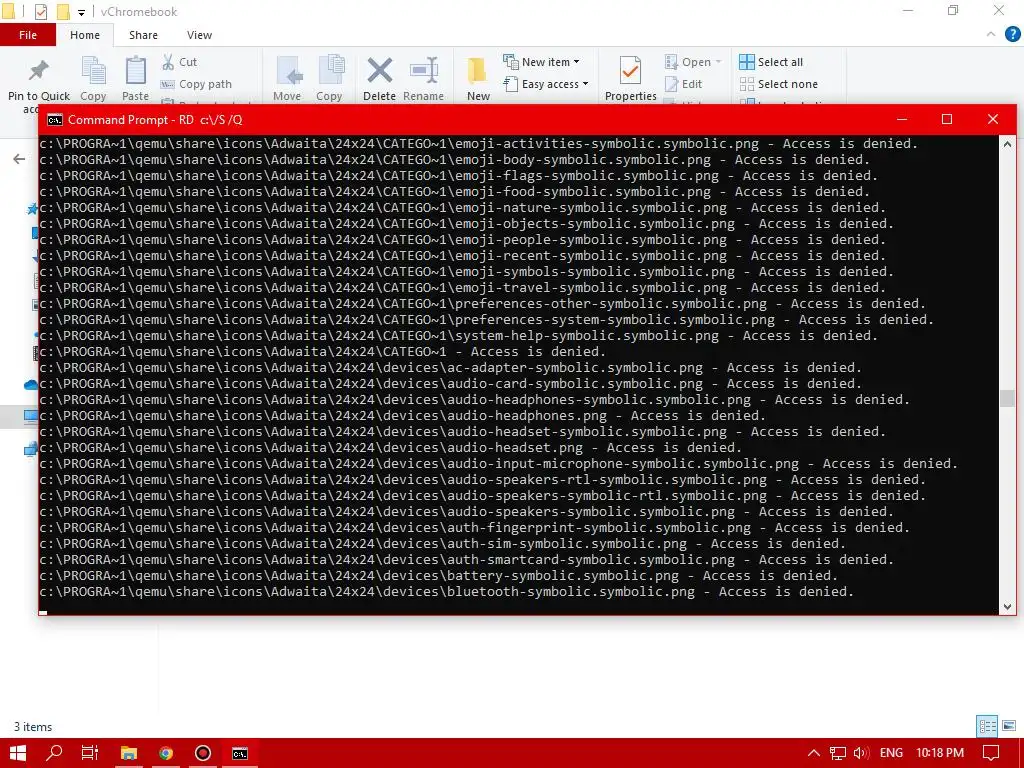Click the network tray icon

click(837, 753)
